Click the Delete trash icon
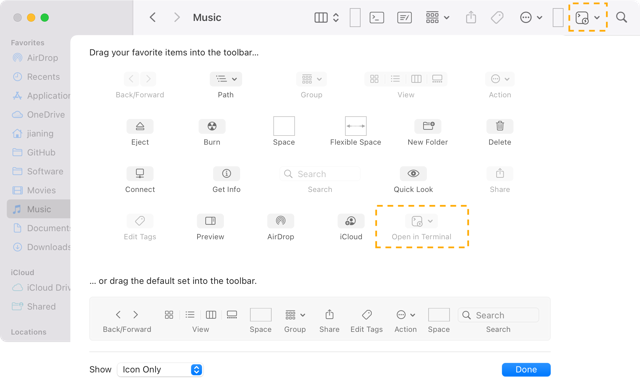This screenshot has width=640, height=390. pos(500,126)
